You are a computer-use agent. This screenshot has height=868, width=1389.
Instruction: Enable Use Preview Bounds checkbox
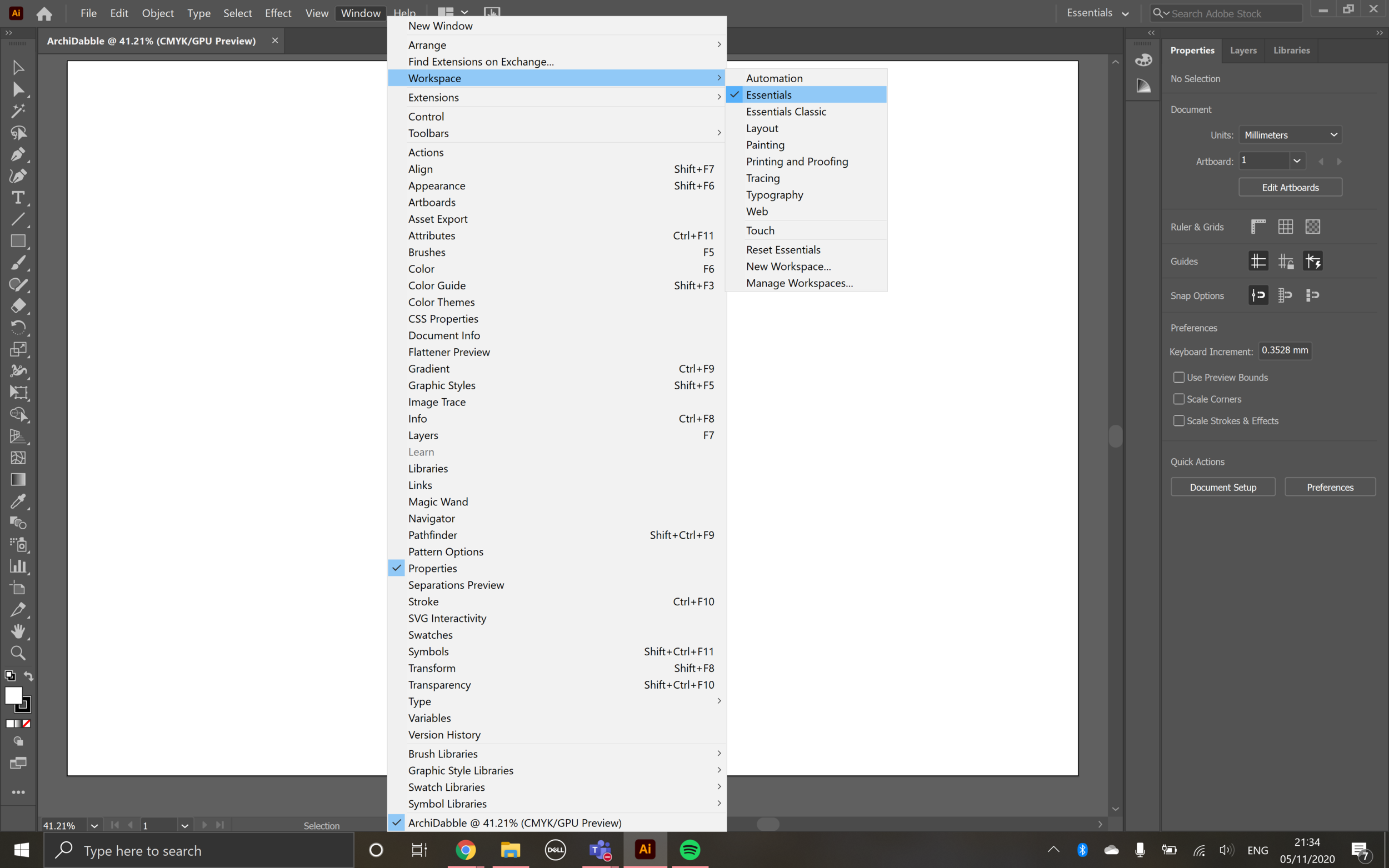(x=1178, y=377)
